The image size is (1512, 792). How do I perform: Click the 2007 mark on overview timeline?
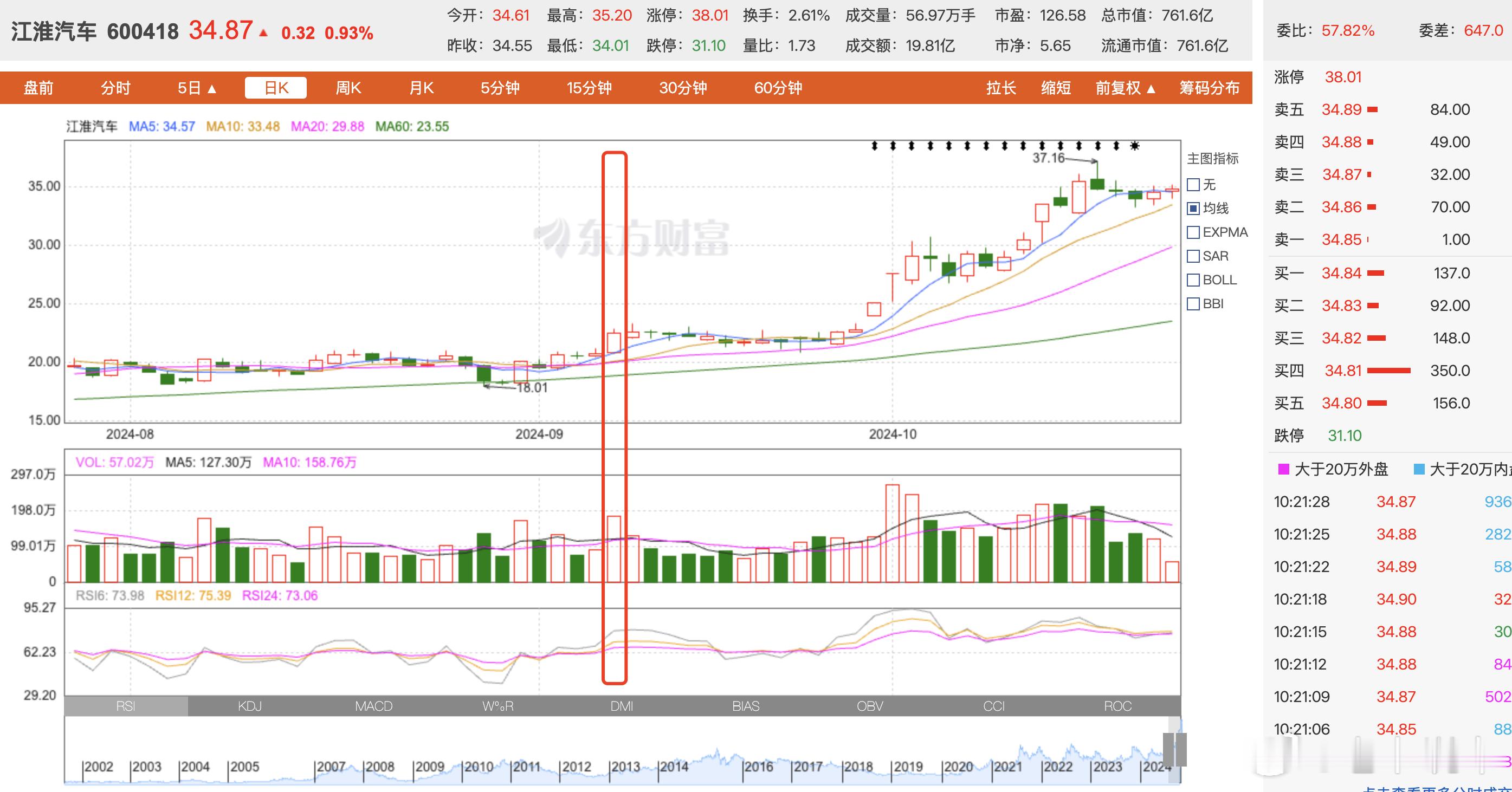point(331,767)
